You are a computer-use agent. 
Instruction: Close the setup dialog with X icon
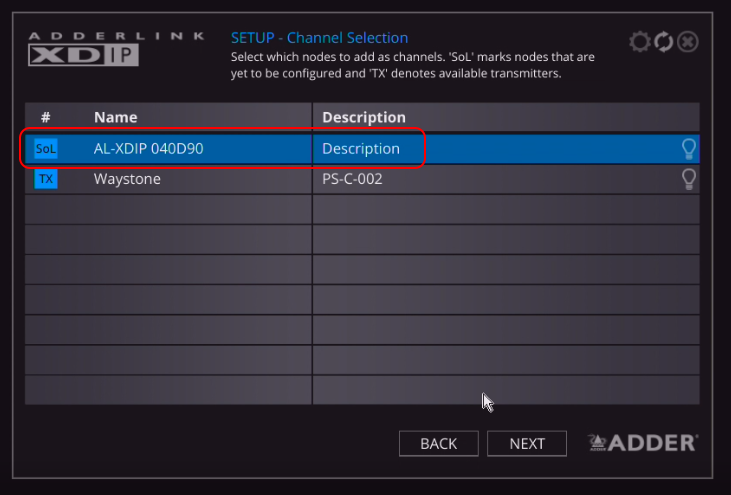click(688, 42)
